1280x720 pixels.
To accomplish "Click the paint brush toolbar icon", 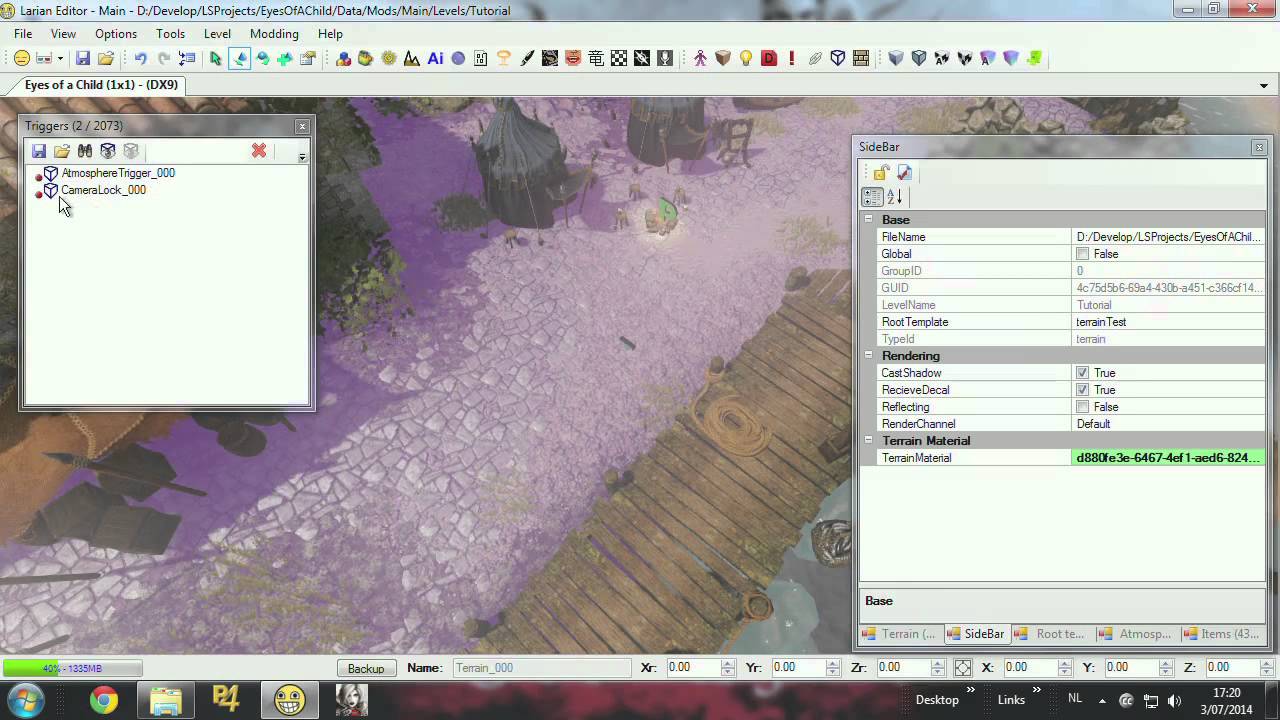I will click(x=527, y=59).
